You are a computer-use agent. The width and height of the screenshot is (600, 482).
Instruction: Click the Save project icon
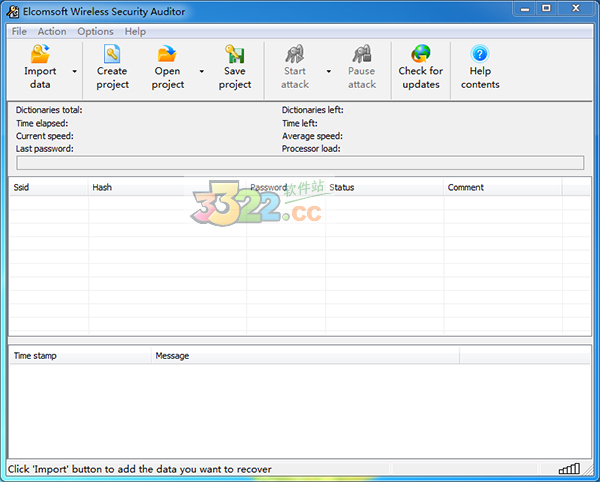click(x=235, y=54)
